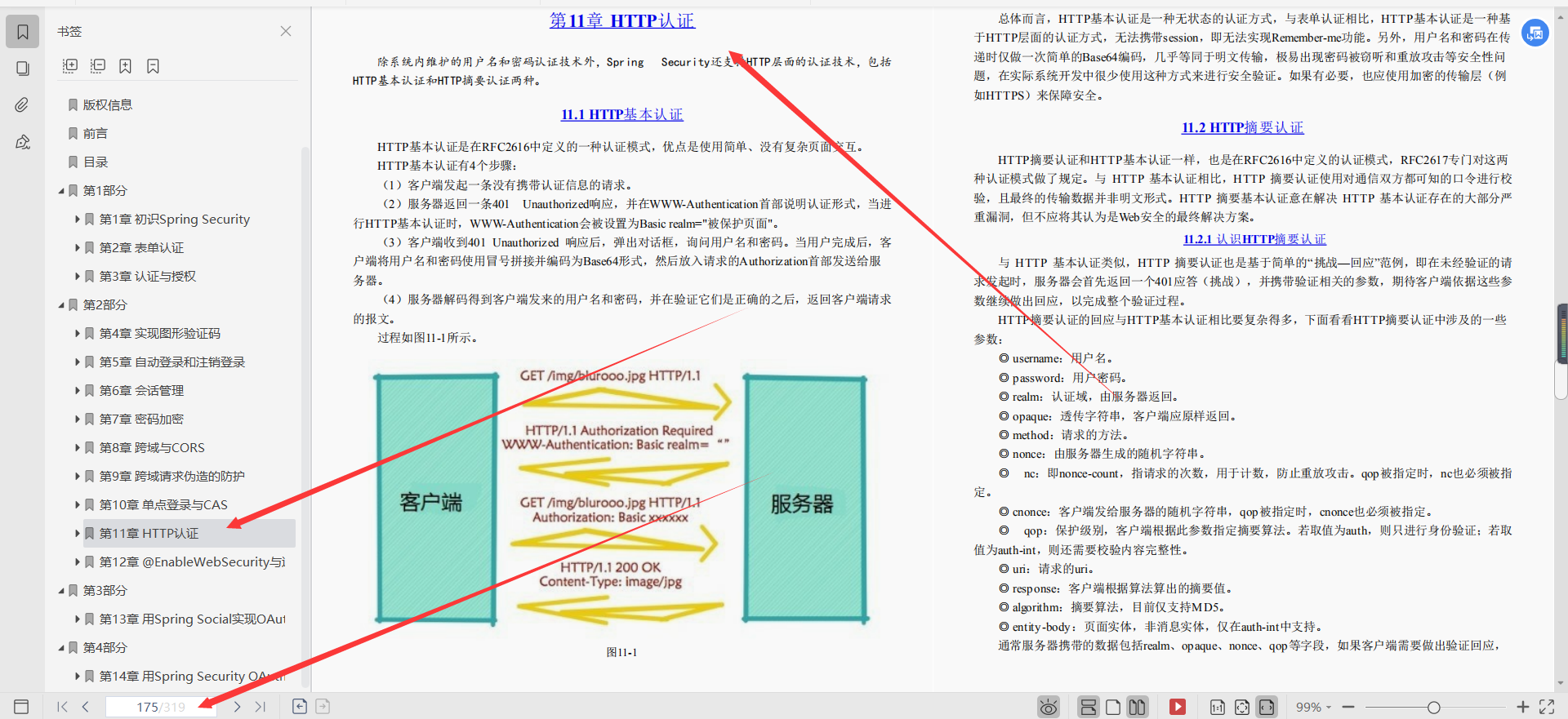Collapse the 第1部分 bookmark group

point(61,191)
